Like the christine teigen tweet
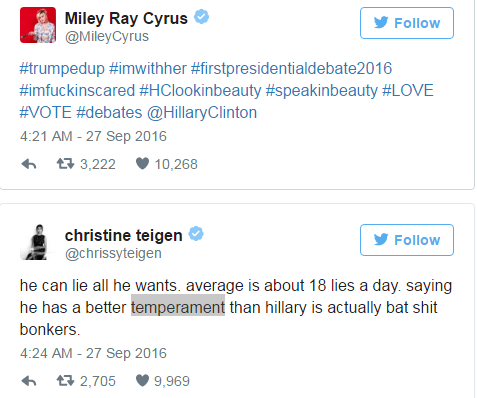Viewport: 477px width, 398px height. point(142,380)
